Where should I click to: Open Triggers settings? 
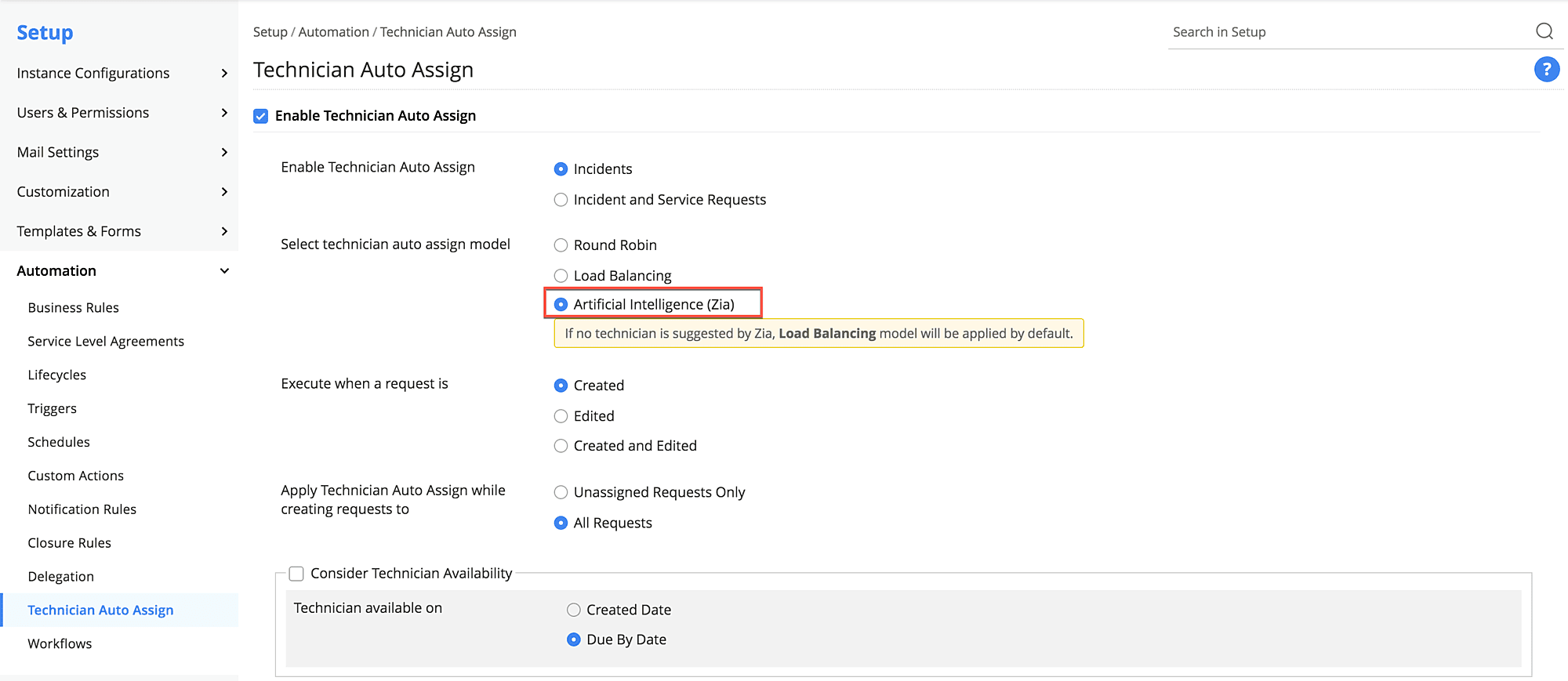click(x=53, y=409)
